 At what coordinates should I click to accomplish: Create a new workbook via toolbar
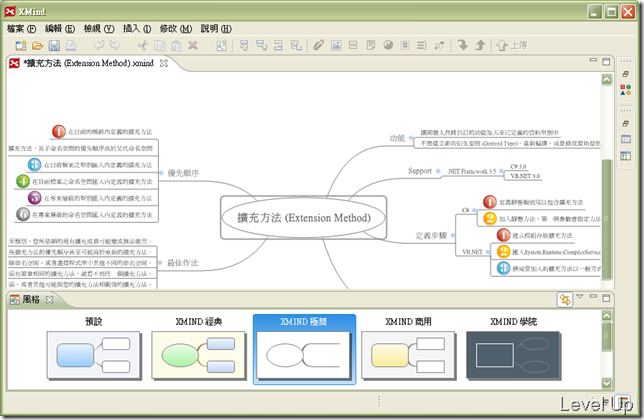pos(21,45)
